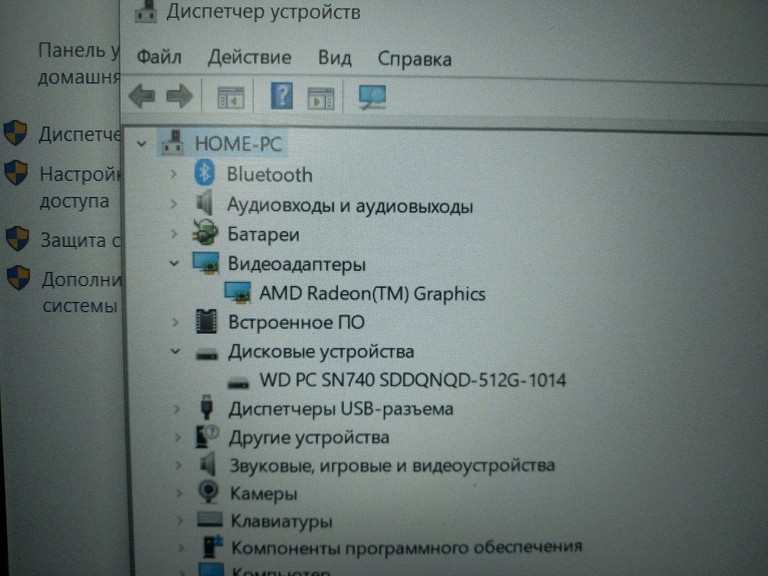Select the Клавиатуры label
Viewport: 768px width, 576px height.
282,521
